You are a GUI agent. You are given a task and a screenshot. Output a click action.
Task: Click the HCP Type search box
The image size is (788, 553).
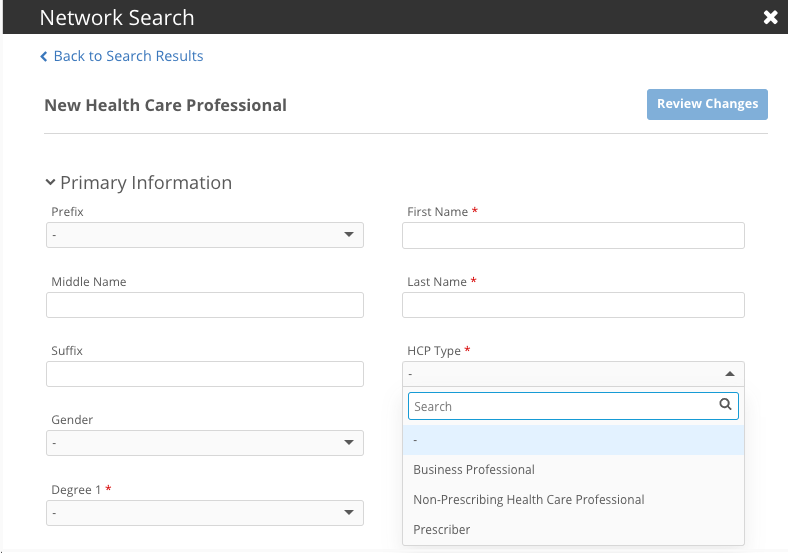point(563,406)
